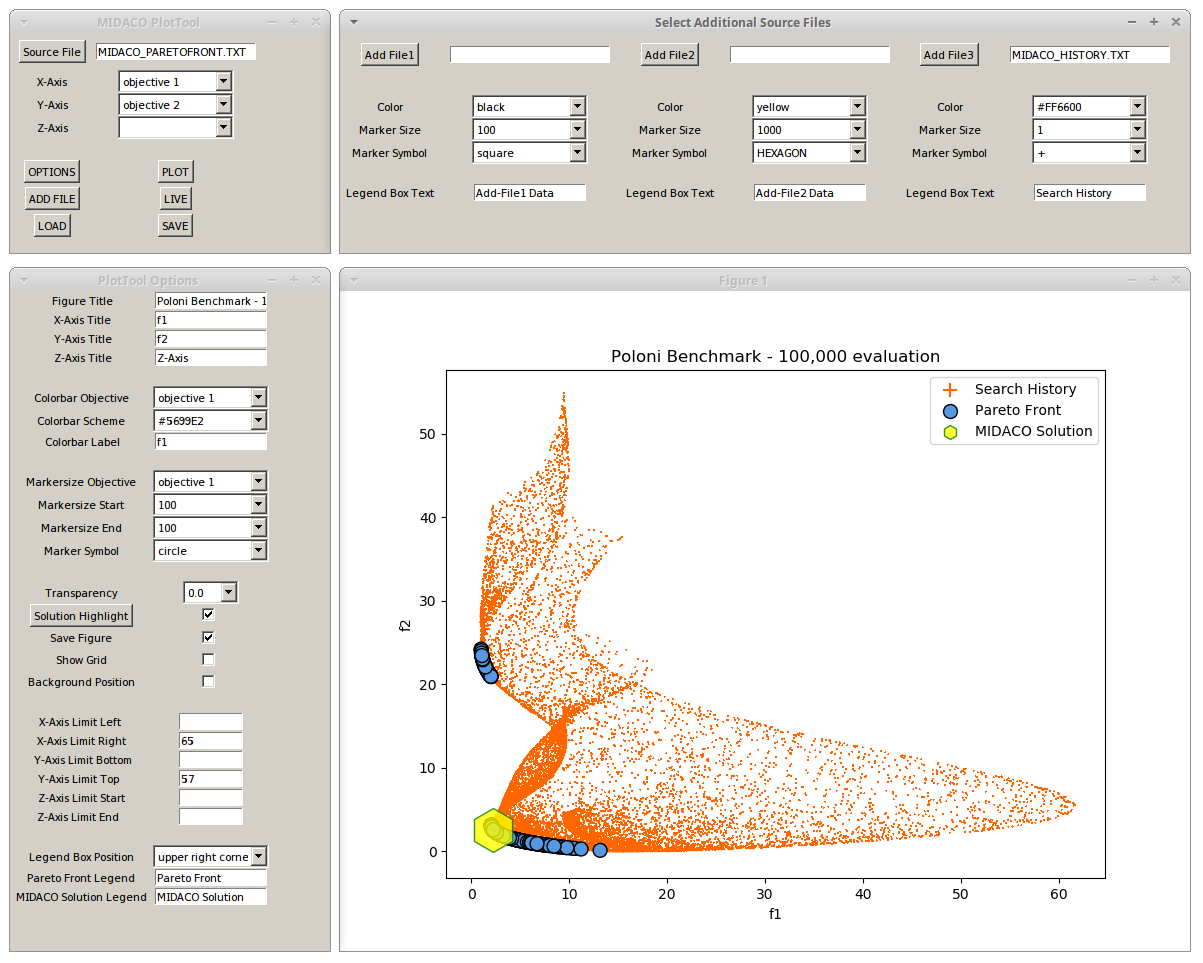Screen dimensions: 1203x963
Task: Toggle the Solution Highlight checkbox
Action: tap(208, 615)
